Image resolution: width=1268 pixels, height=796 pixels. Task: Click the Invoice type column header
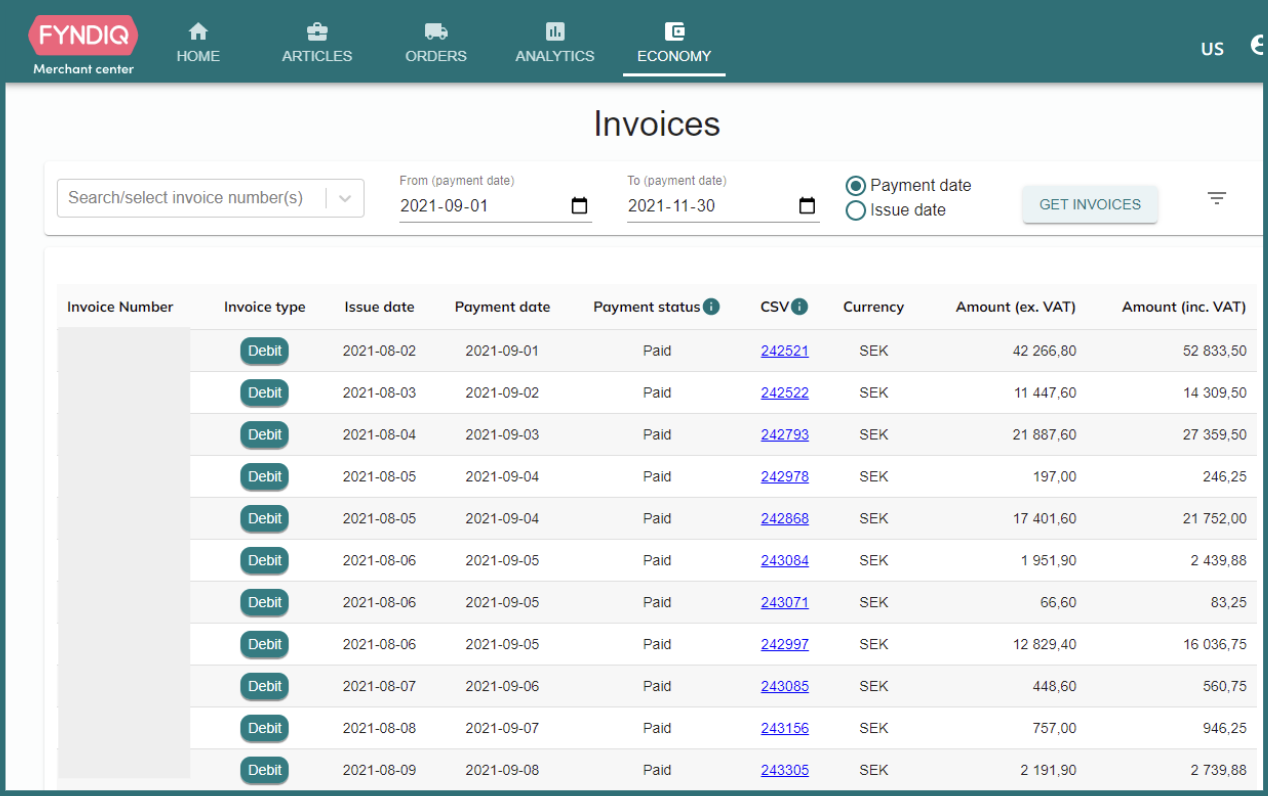[265, 307]
